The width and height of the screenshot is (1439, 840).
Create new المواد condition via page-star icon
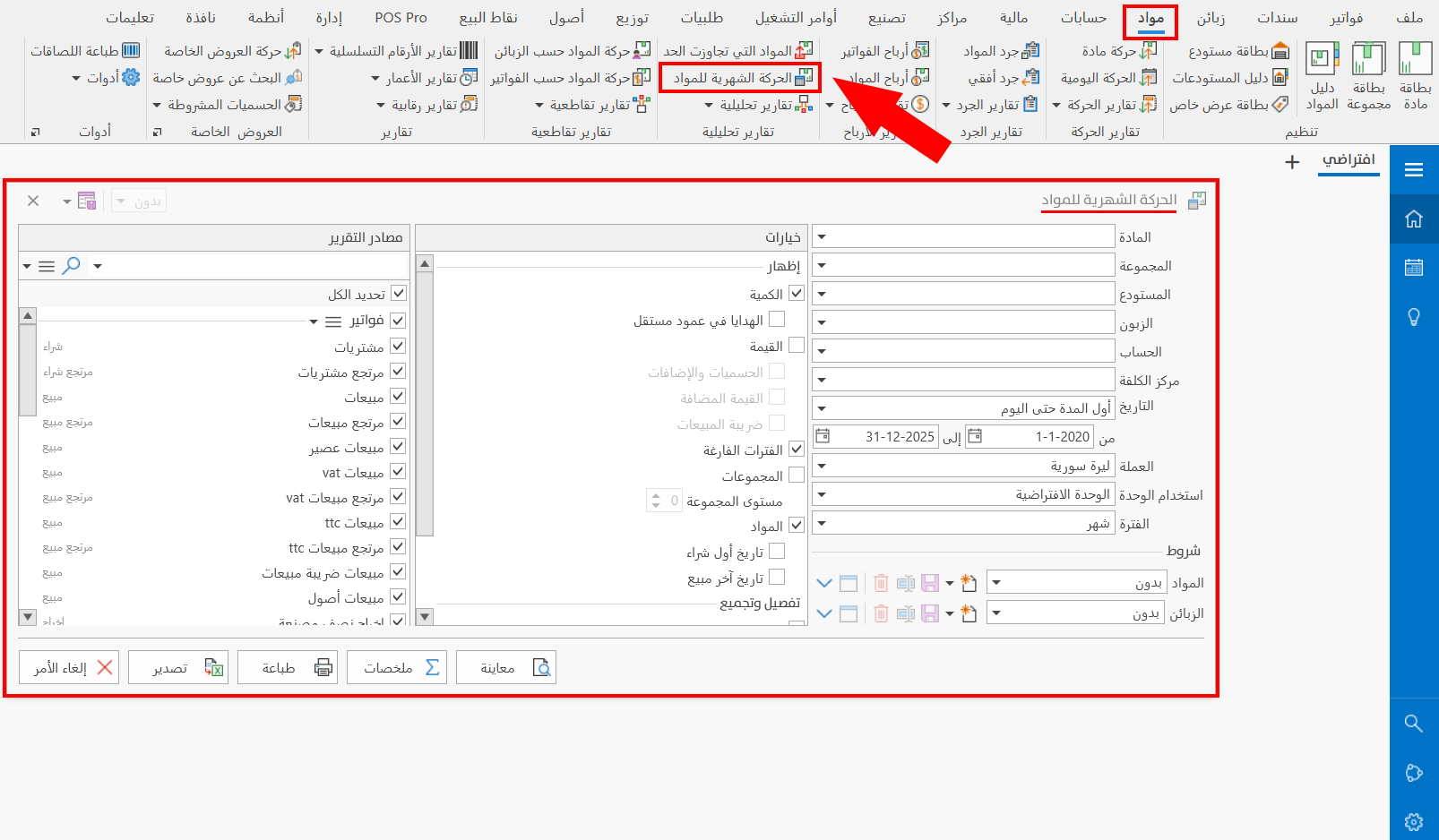coord(969,582)
